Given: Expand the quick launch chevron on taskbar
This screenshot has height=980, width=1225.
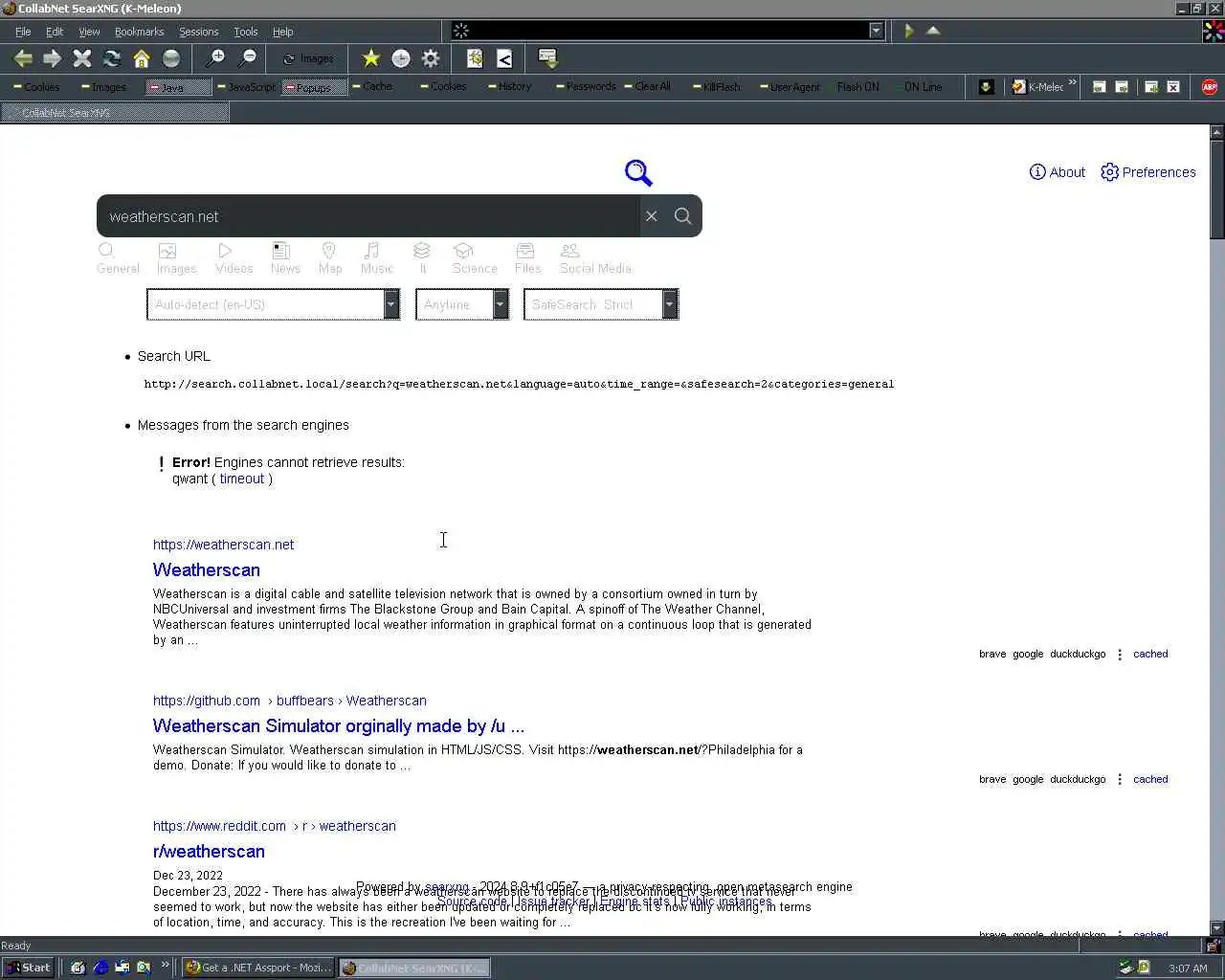Looking at the screenshot, I should 165,965.
